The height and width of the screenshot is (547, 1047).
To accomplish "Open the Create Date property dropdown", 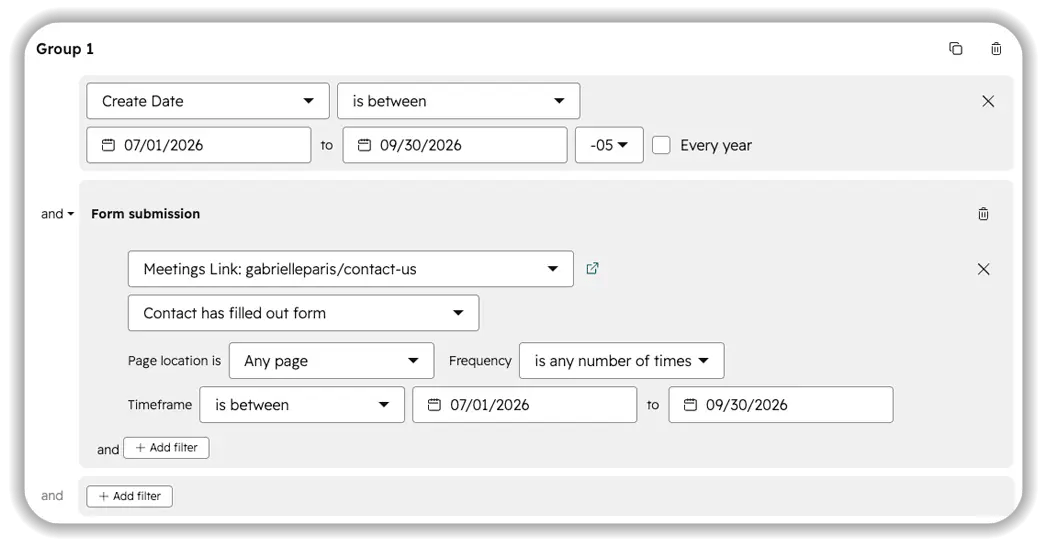I will (208, 101).
